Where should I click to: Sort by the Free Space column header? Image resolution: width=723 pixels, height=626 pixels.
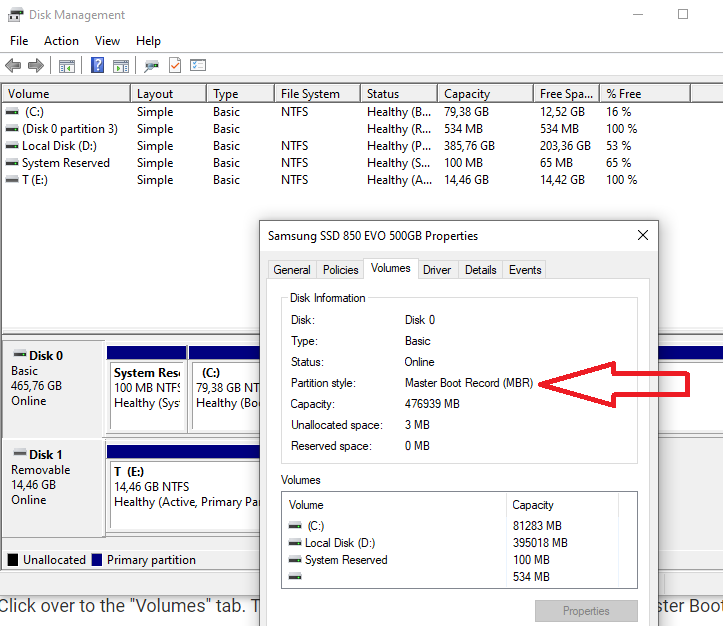(x=567, y=94)
